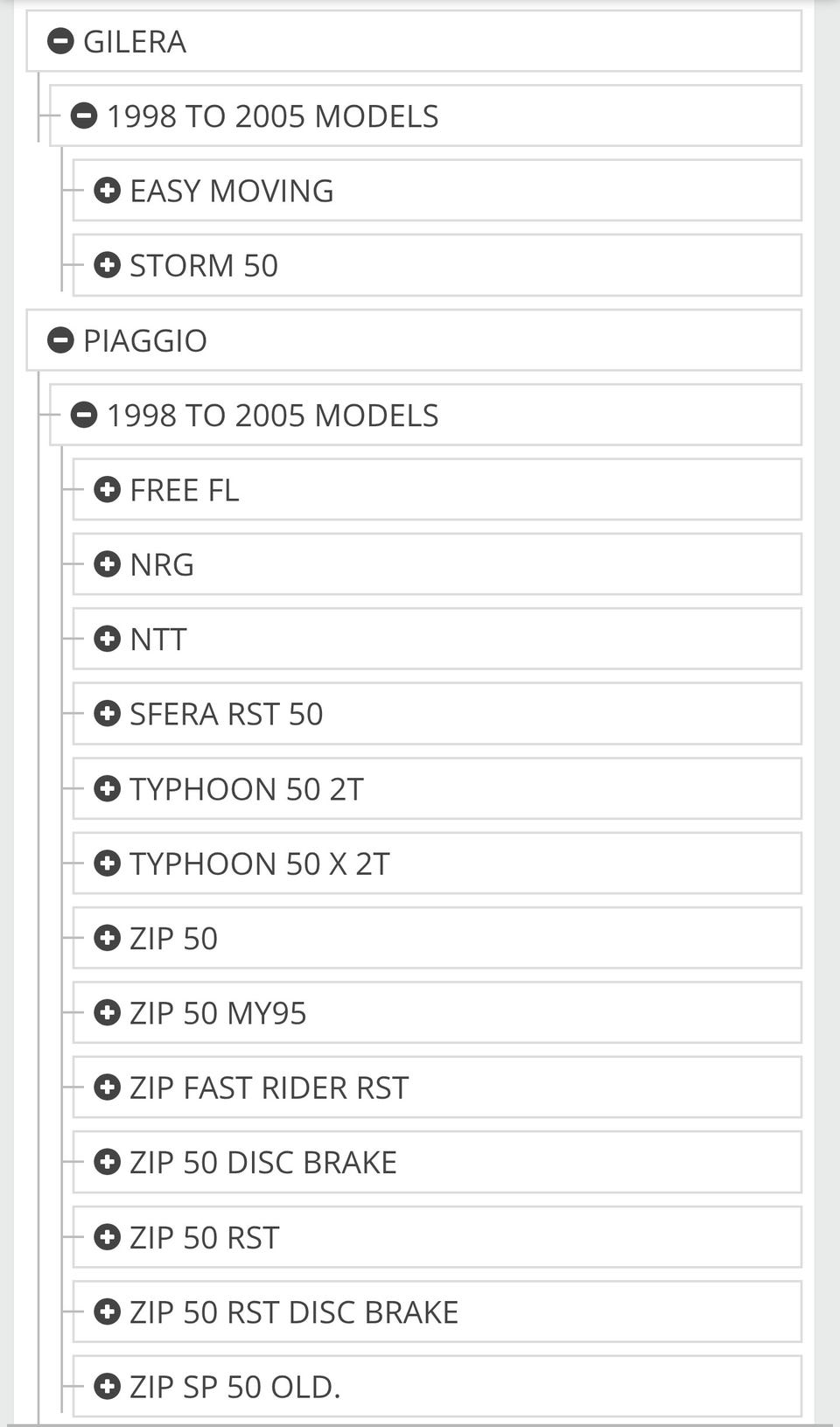
Task: Open SFERA RST 50 plus icon
Action: coord(107,714)
